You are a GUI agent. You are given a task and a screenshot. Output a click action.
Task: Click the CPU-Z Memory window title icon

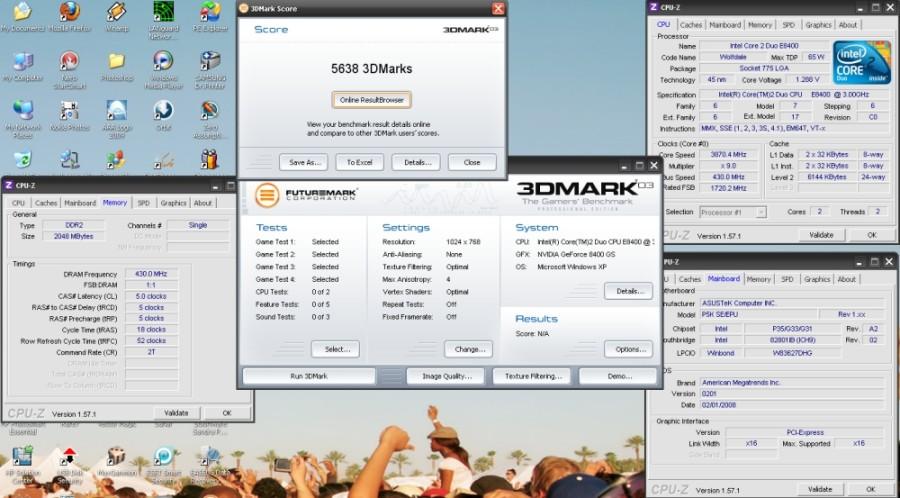[9, 185]
